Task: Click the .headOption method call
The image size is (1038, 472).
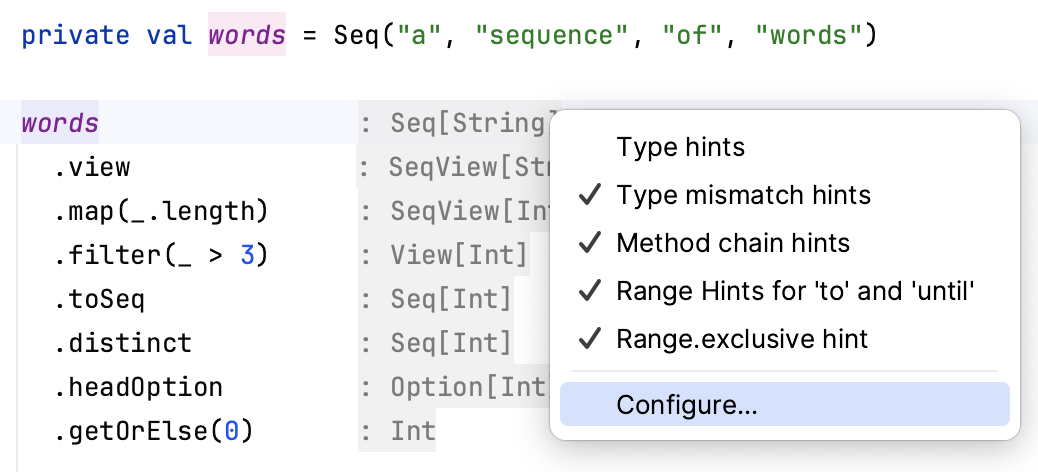Action: [138, 387]
